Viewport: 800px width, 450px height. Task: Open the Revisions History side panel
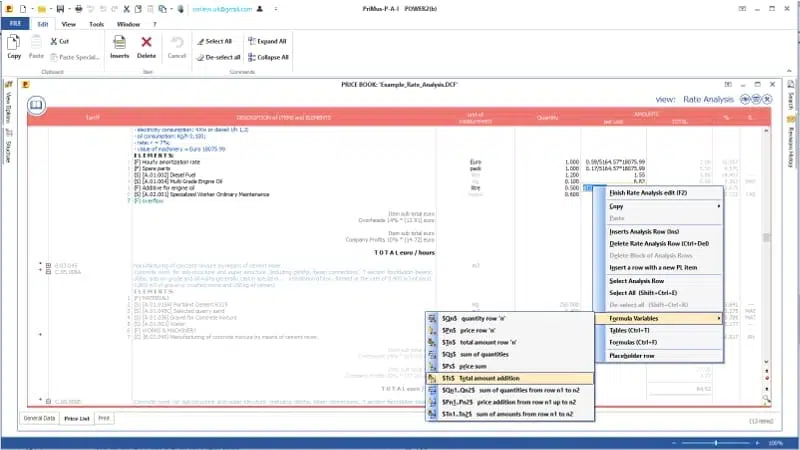(791, 142)
